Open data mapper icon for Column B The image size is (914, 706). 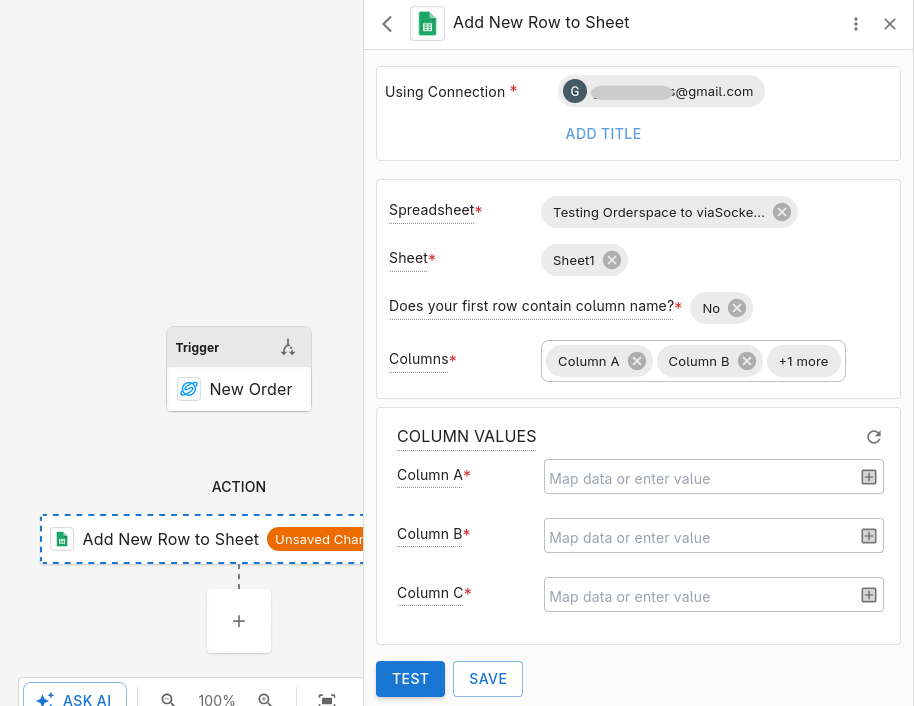(869, 536)
